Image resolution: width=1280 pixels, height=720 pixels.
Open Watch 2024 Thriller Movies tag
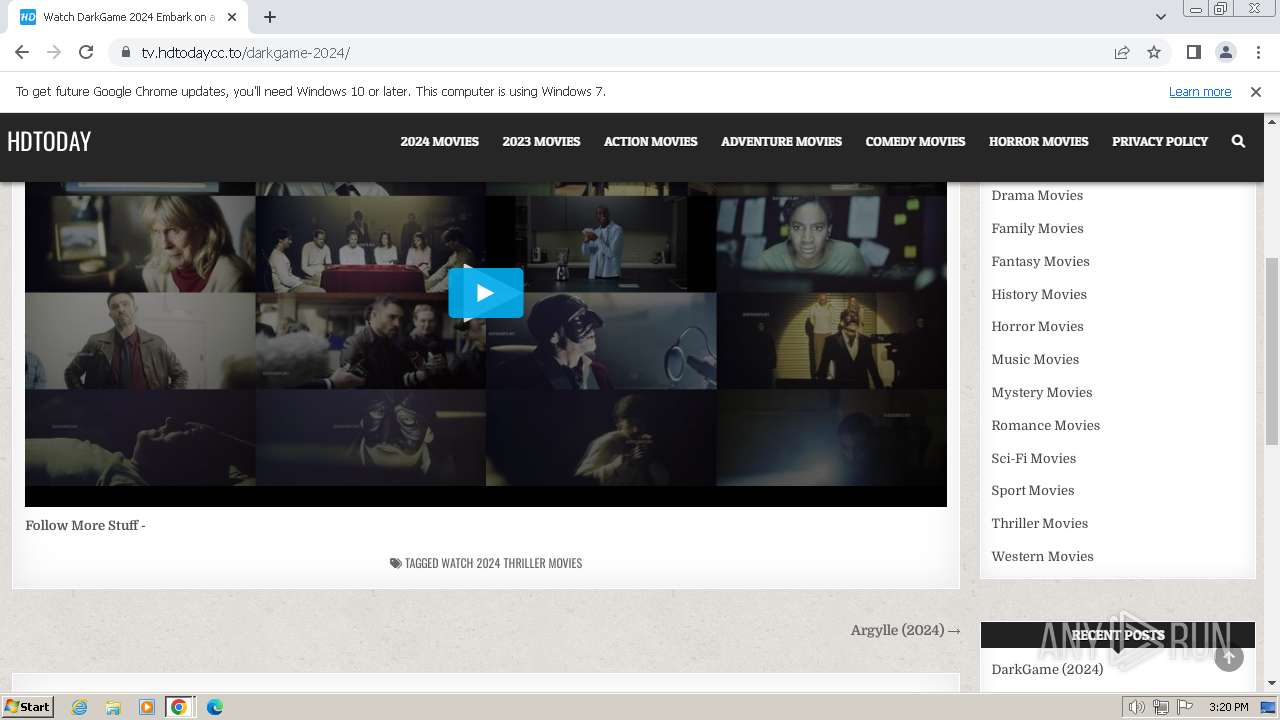(511, 563)
